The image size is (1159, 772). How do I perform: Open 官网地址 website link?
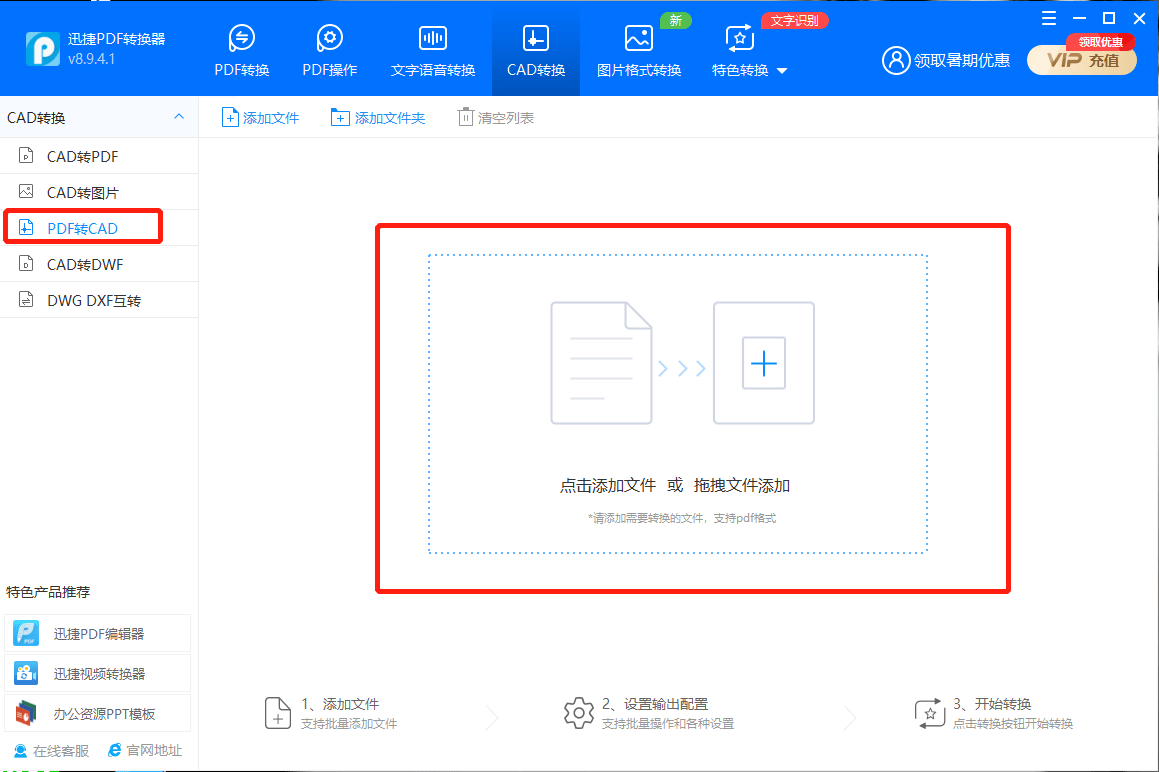[x=145, y=751]
